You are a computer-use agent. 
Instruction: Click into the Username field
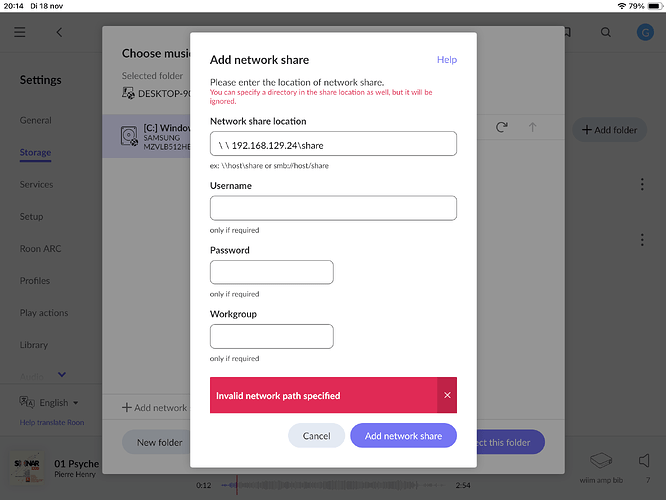point(333,208)
